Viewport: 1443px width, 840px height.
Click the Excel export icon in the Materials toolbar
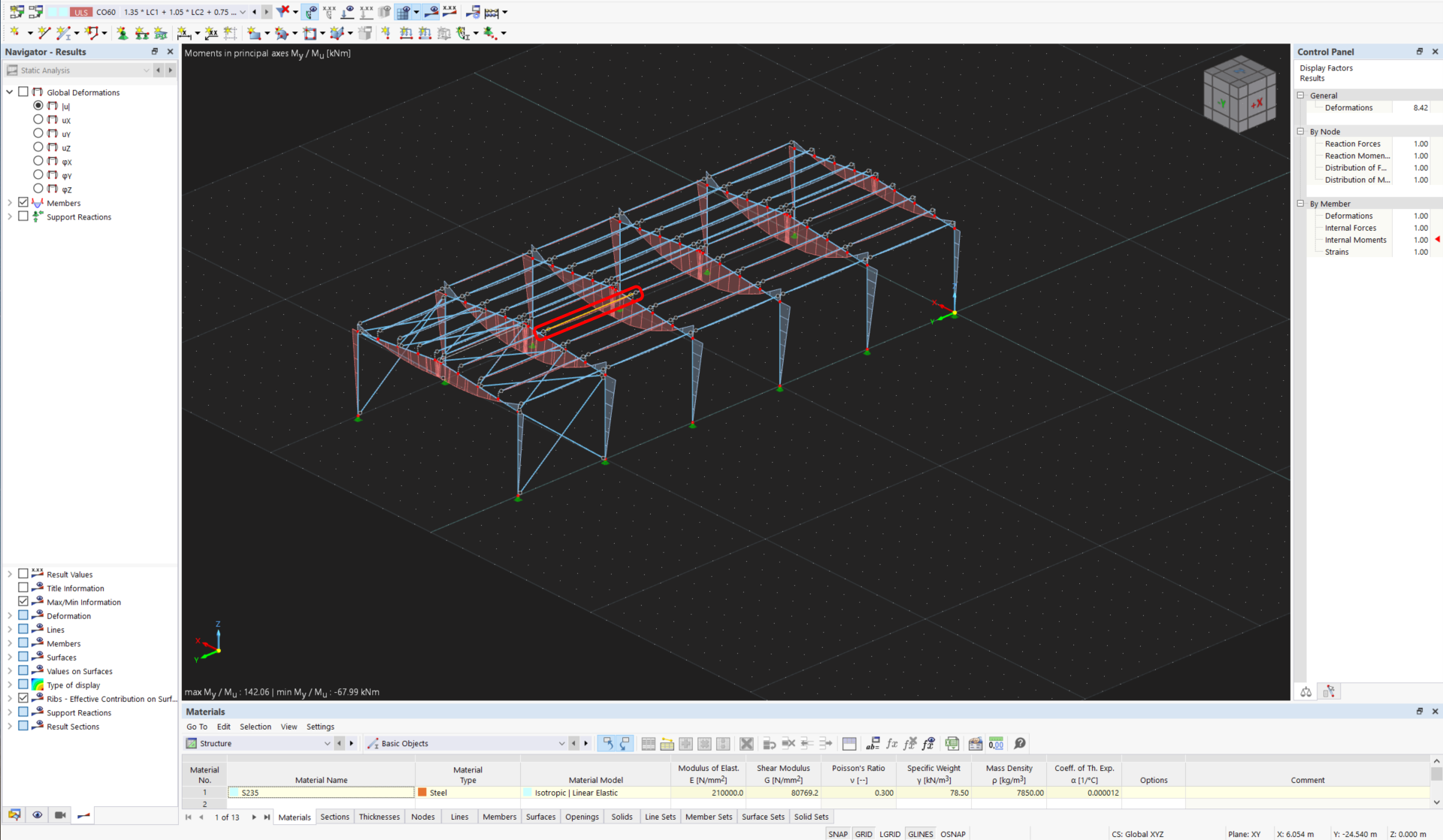point(952,744)
